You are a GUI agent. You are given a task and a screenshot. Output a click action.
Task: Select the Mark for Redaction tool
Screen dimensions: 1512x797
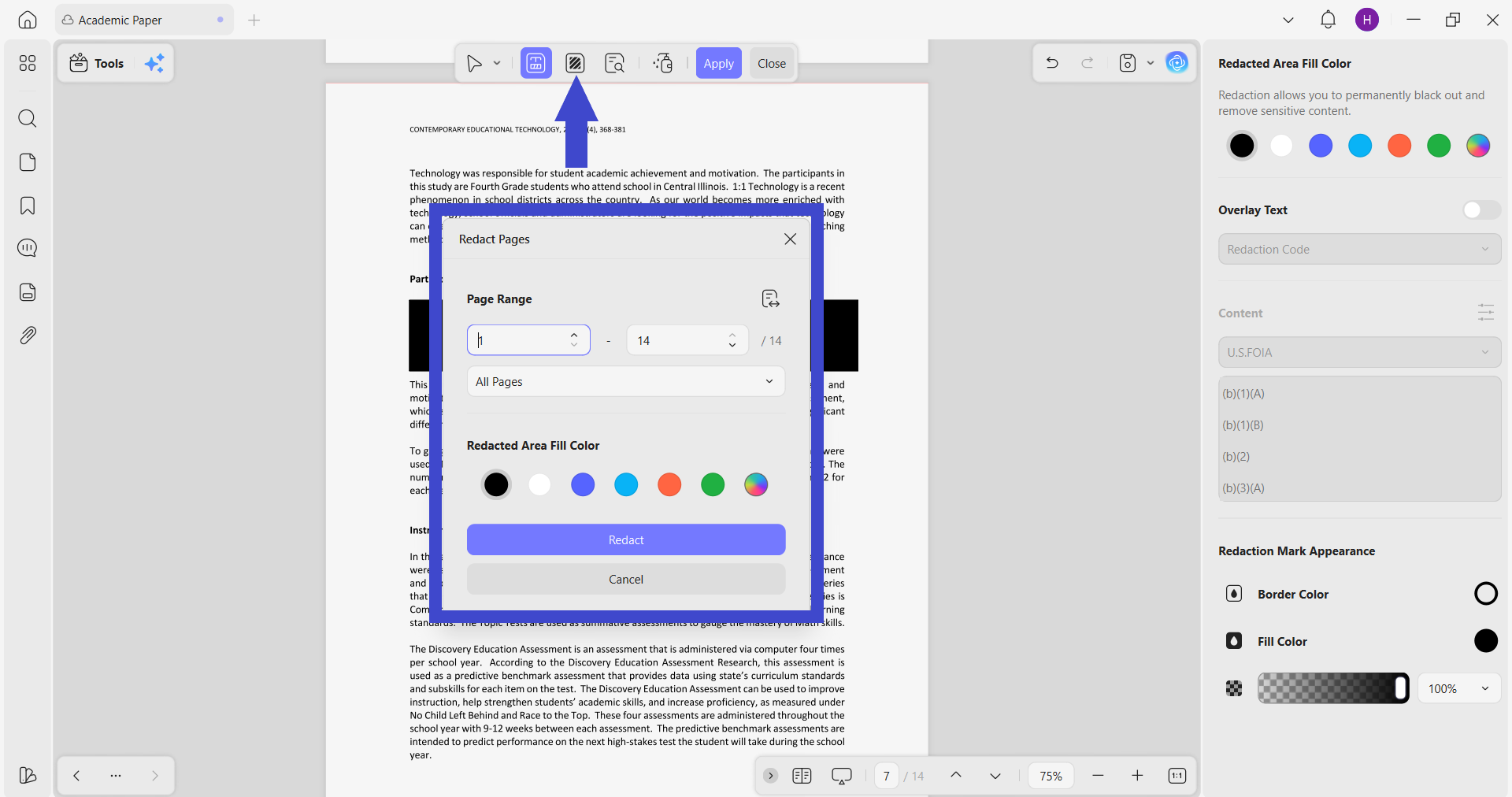click(535, 63)
